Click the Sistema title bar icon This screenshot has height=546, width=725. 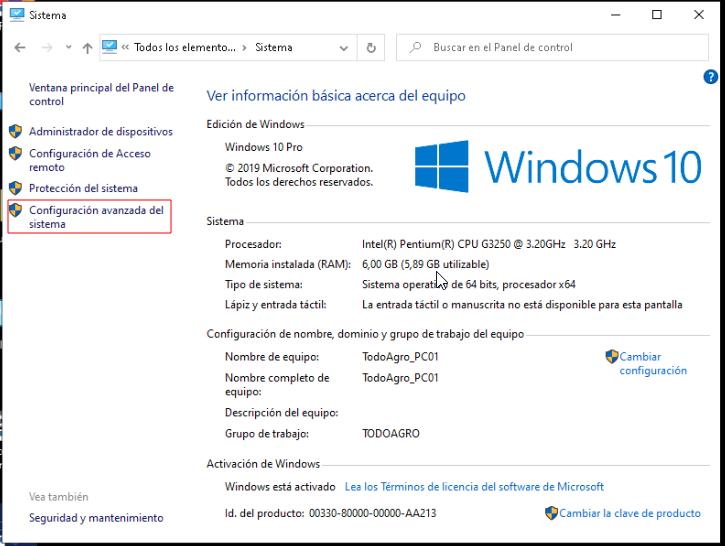click(x=17, y=15)
